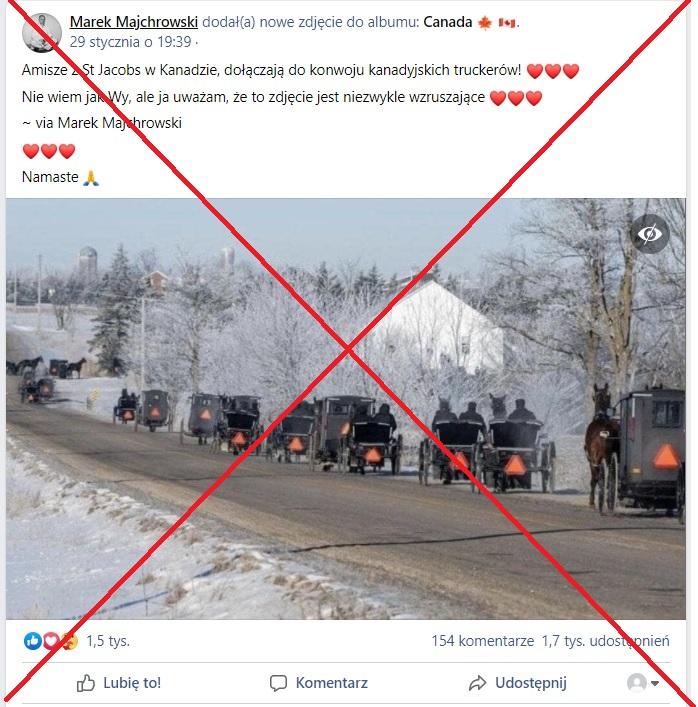Click the thumbs-up icon beside Lubię to!
This screenshot has height=707, width=698.
86,683
